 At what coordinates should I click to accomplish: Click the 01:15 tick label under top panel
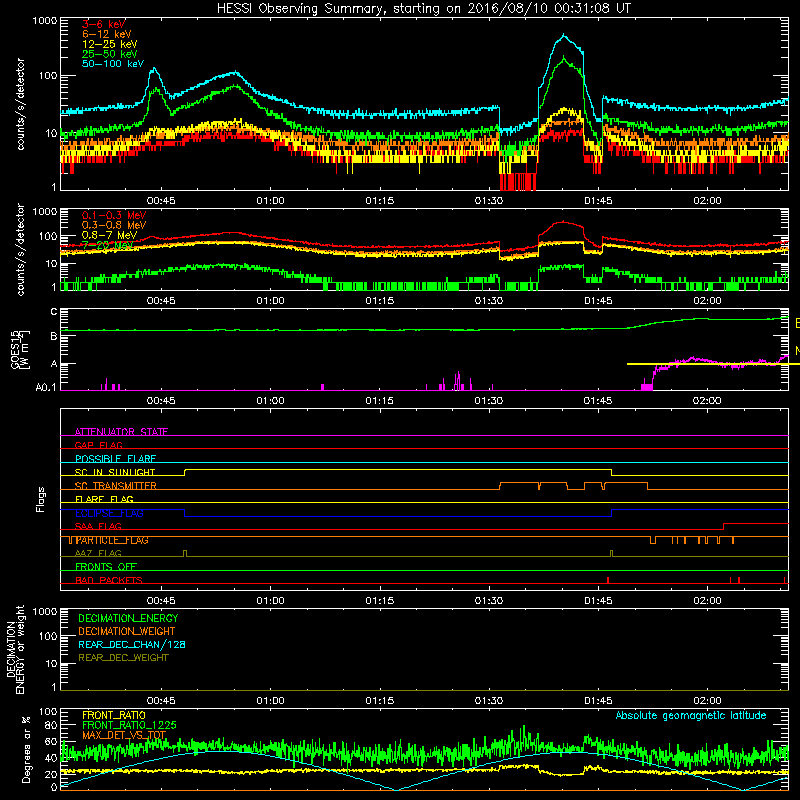tap(380, 201)
